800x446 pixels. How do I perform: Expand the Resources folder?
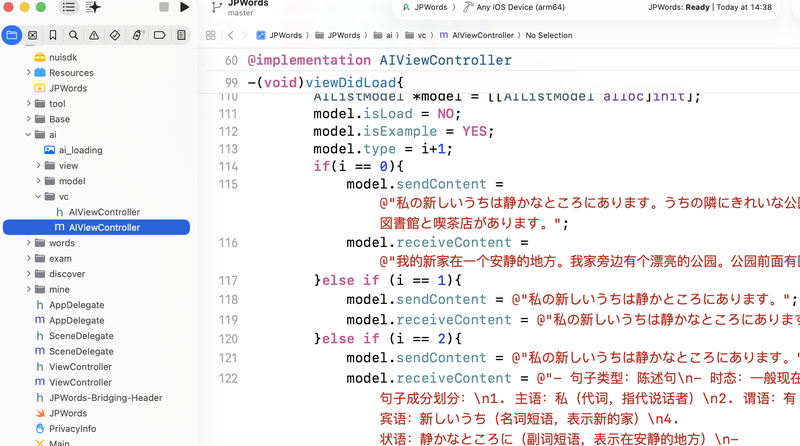pos(29,72)
